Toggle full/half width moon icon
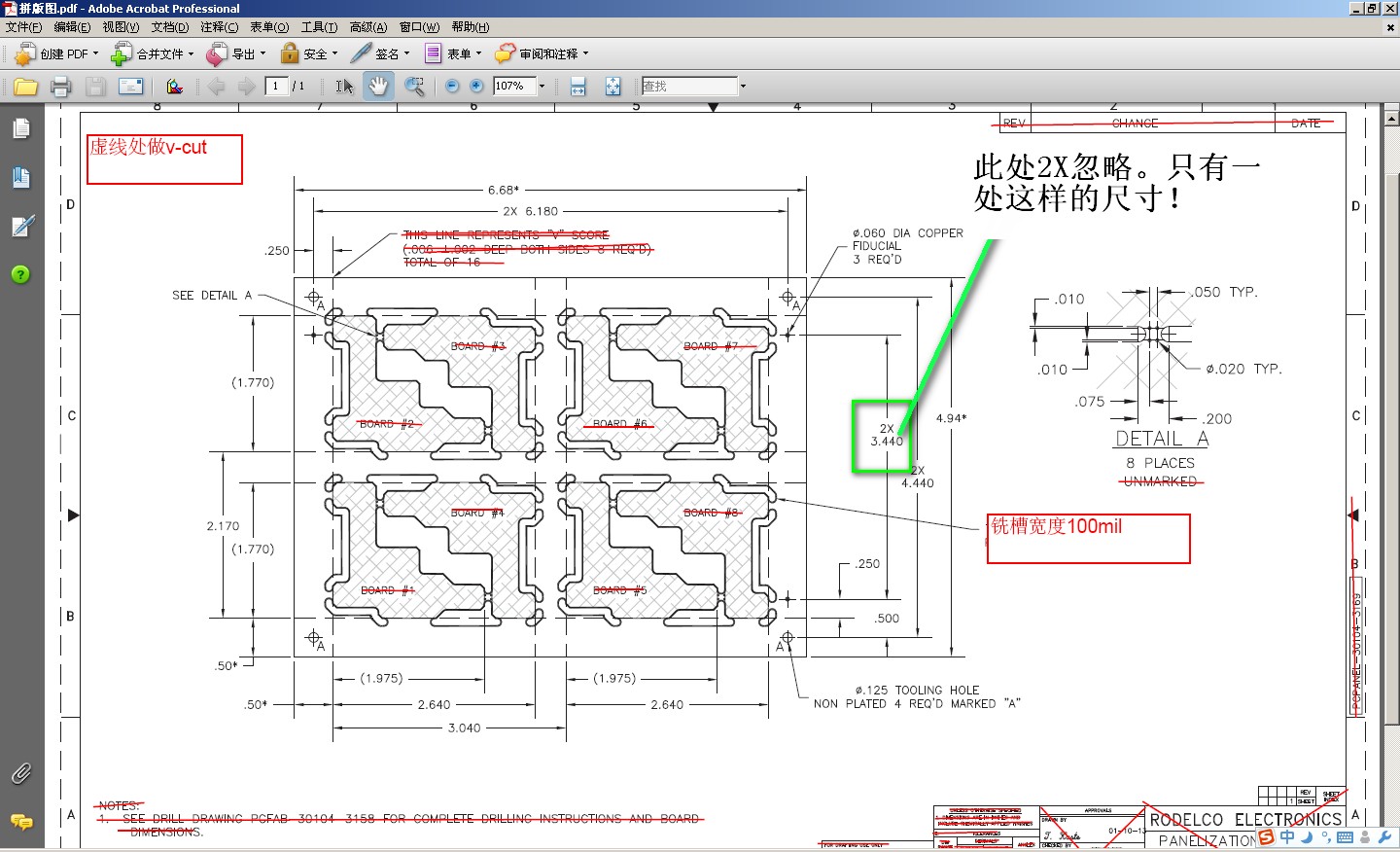The image size is (1400, 852). point(1308,837)
